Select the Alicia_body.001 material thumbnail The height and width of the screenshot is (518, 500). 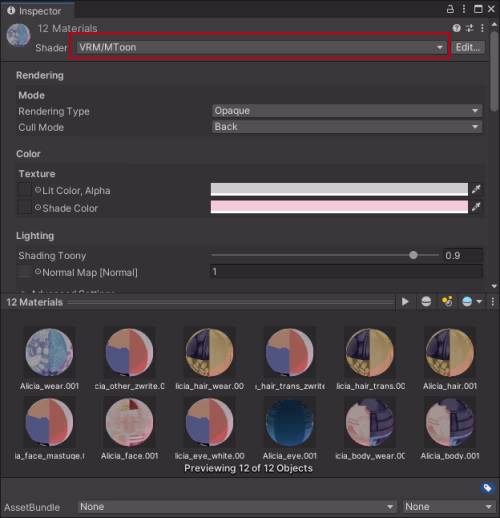click(450, 422)
